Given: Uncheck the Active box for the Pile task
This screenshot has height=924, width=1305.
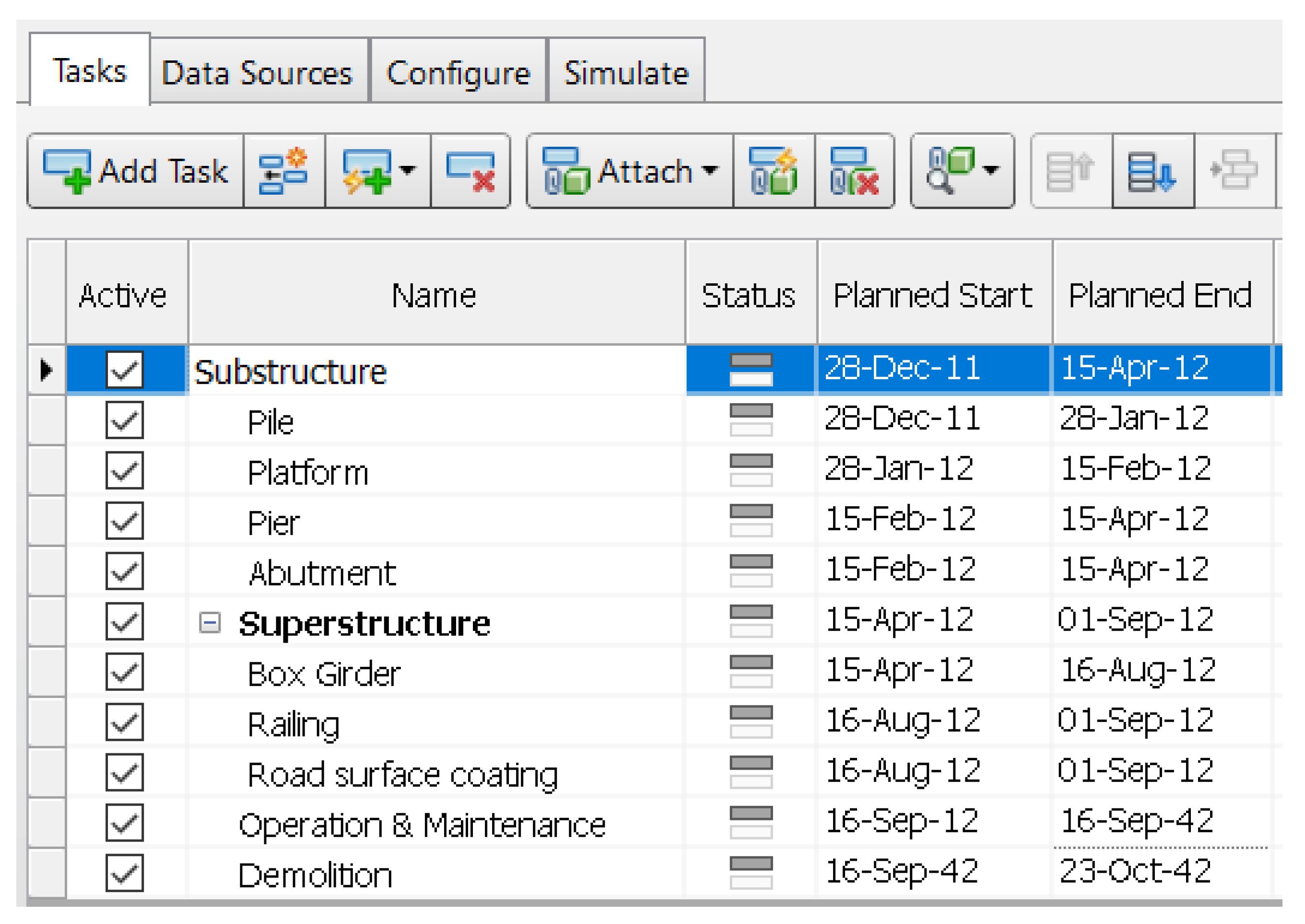Looking at the screenshot, I should click(x=124, y=421).
